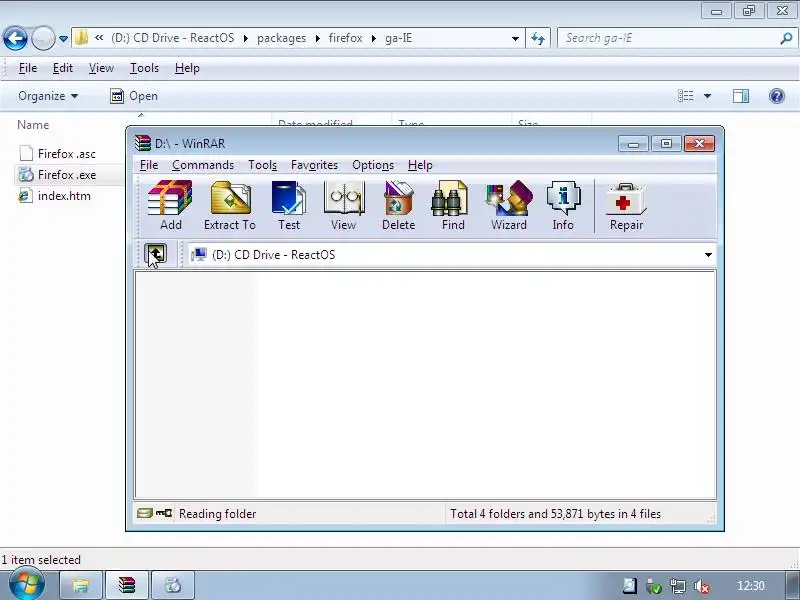Click the drive icon in WinRAR status bar
The height and width of the screenshot is (600, 800).
(x=144, y=513)
